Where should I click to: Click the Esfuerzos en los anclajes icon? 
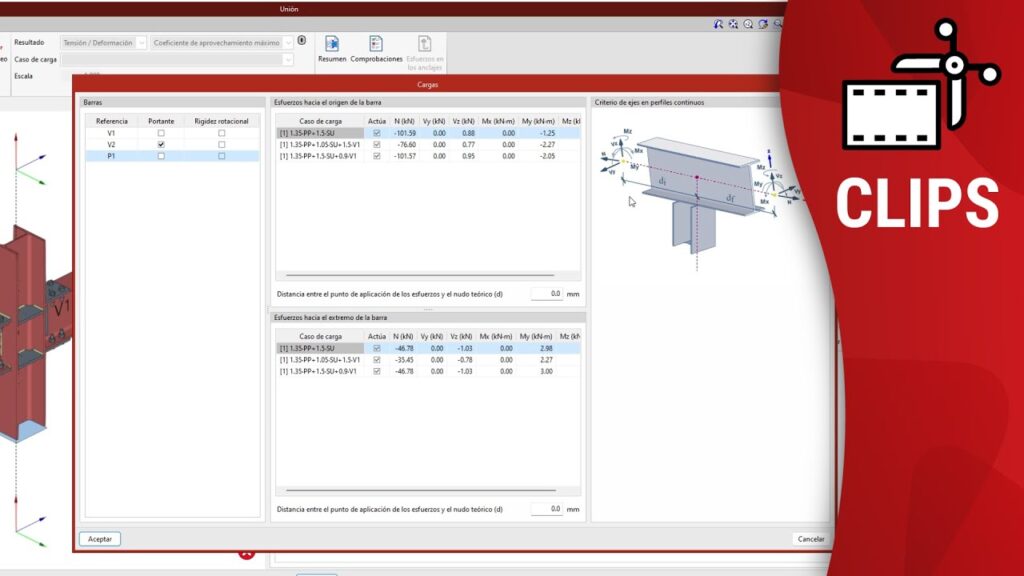tap(425, 44)
